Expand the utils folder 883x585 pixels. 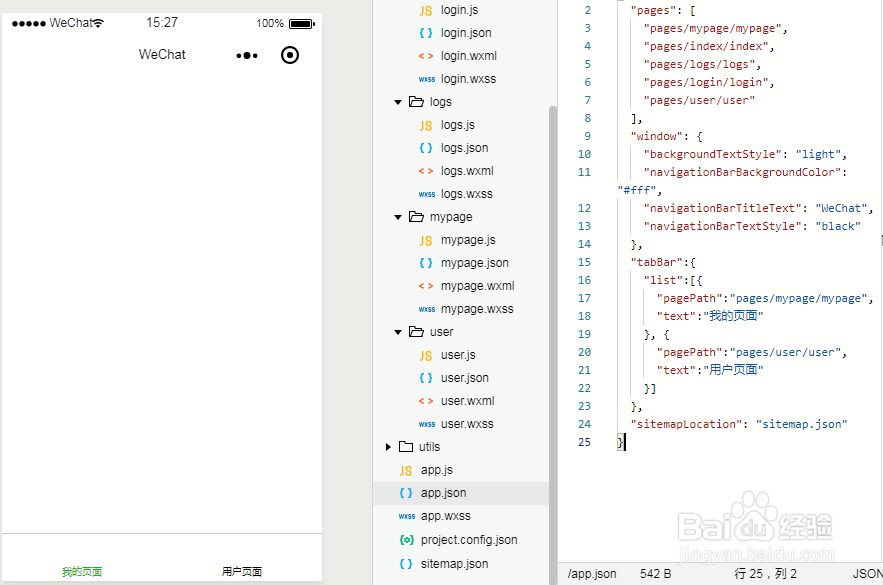click(388, 447)
